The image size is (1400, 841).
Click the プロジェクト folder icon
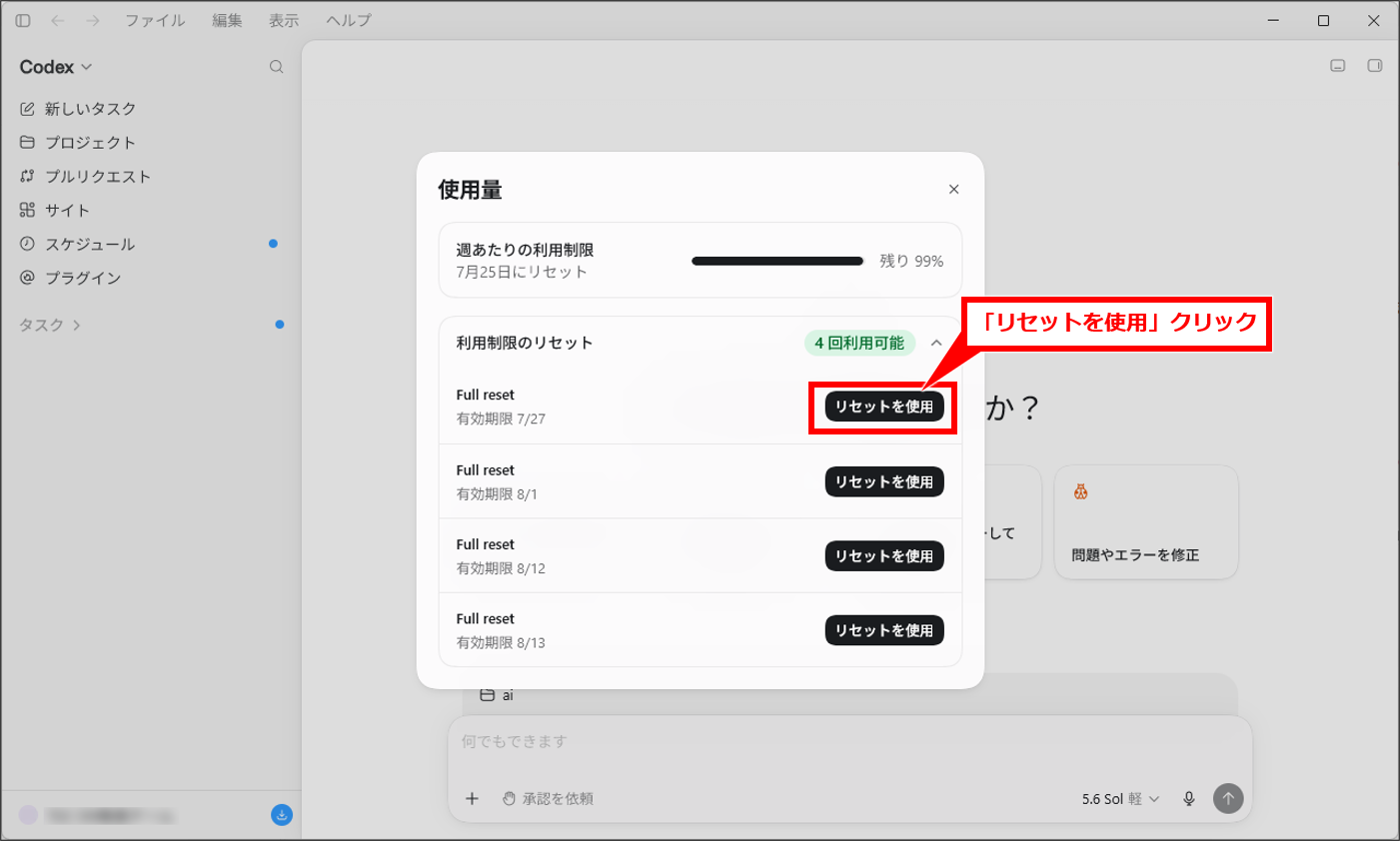tap(27, 142)
